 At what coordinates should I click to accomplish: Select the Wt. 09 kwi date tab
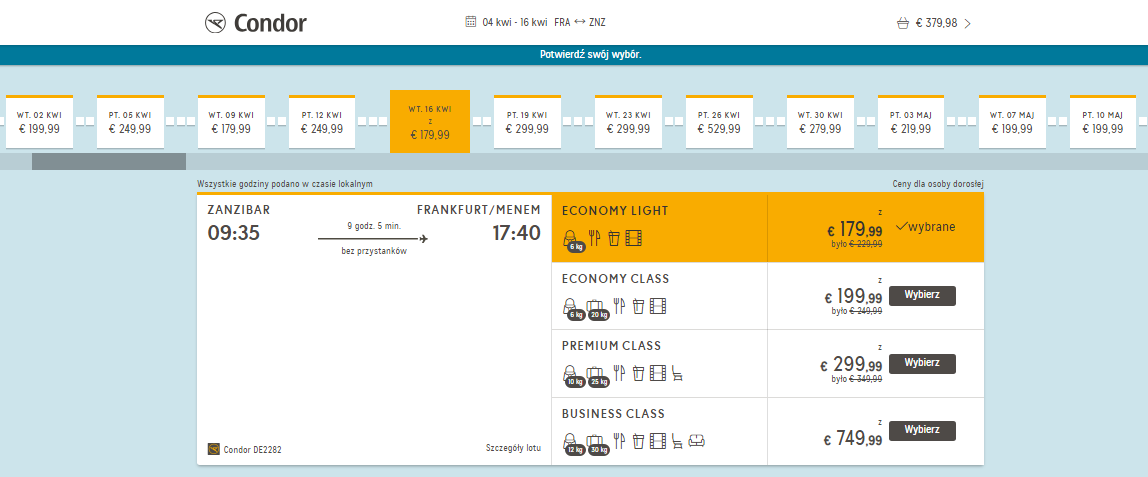[231, 121]
